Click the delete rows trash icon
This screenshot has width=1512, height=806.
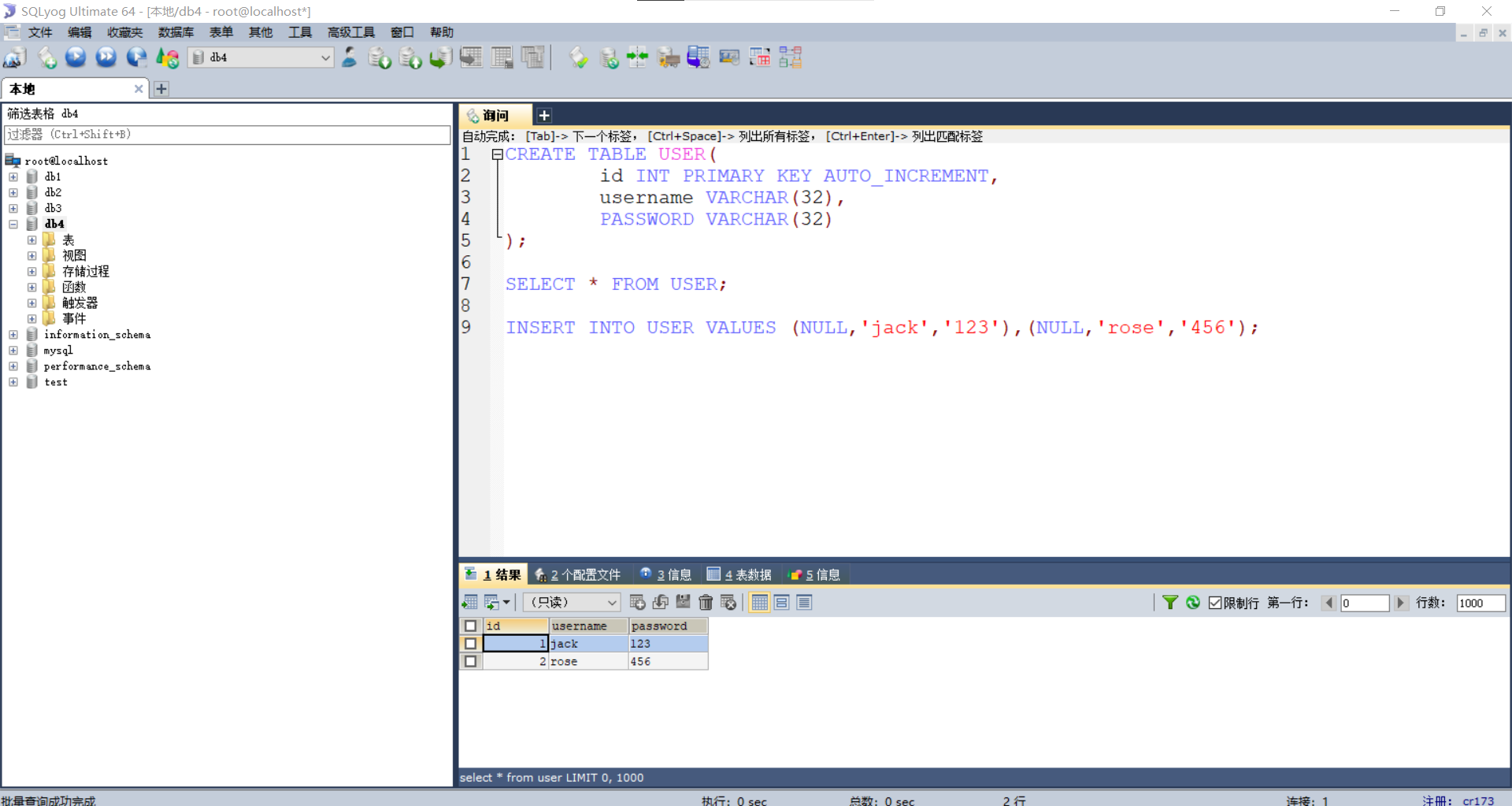click(x=706, y=603)
